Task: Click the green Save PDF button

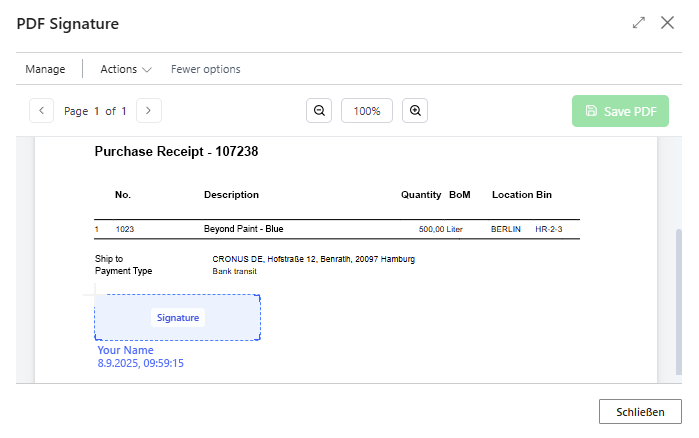Action: pos(620,111)
